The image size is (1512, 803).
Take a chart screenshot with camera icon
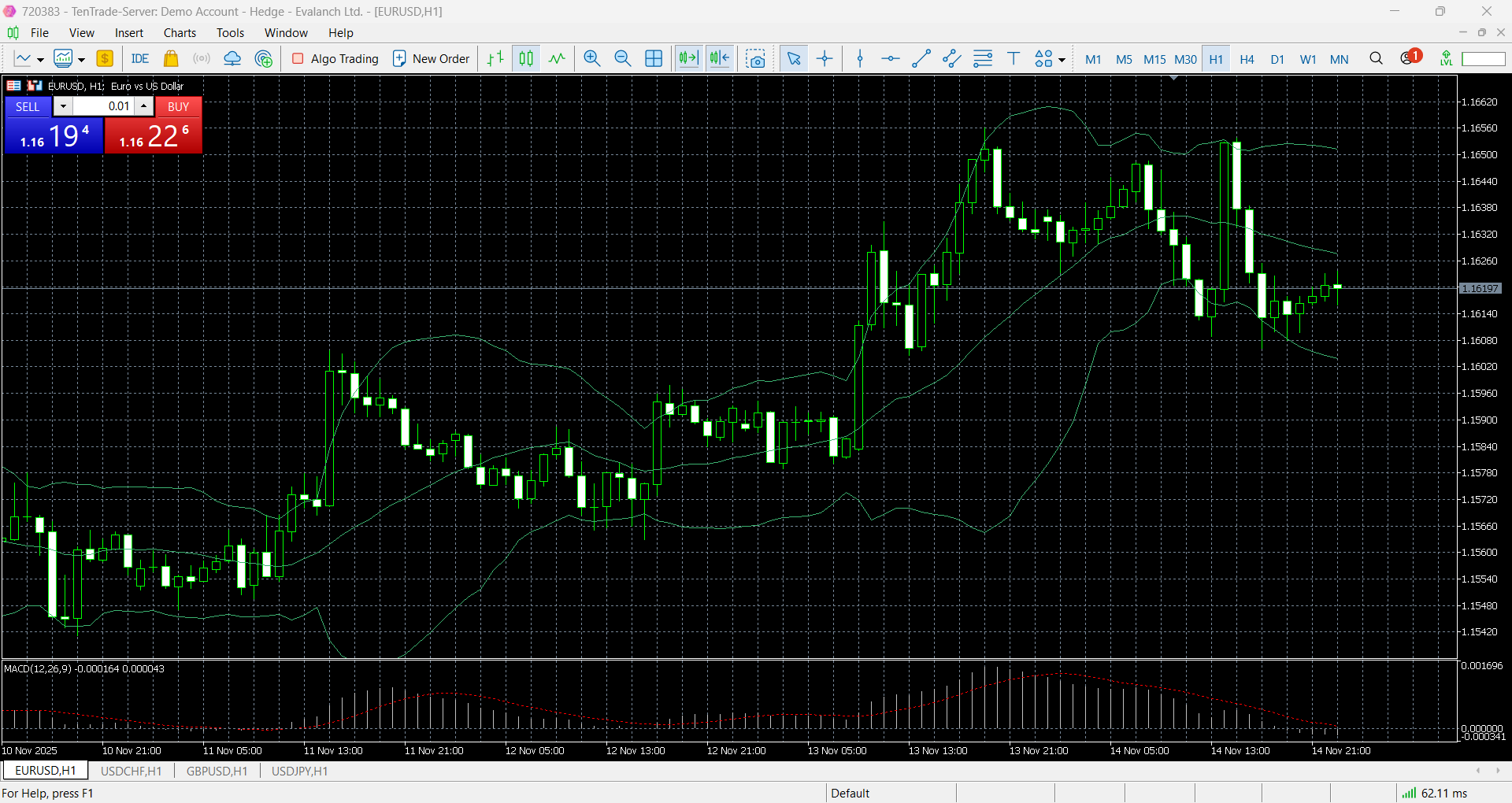pyautogui.click(x=756, y=59)
